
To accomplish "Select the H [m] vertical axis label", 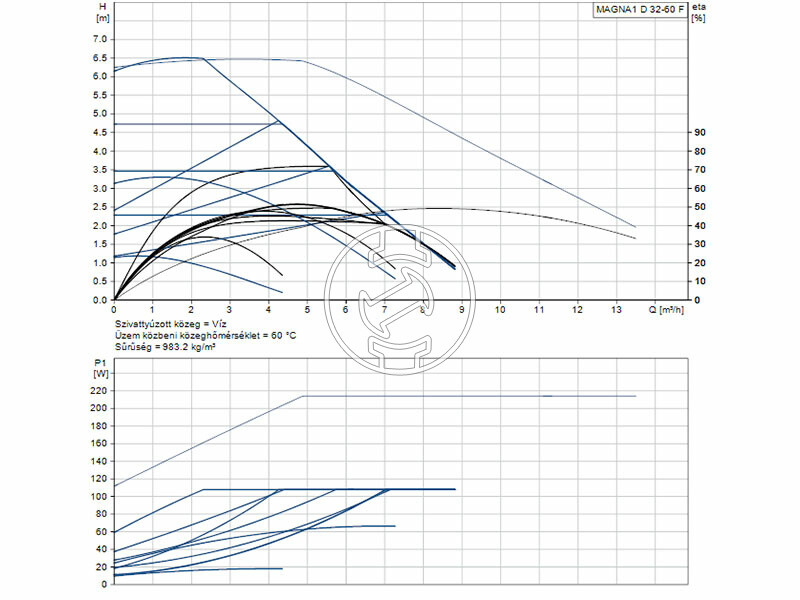I will point(101,14).
